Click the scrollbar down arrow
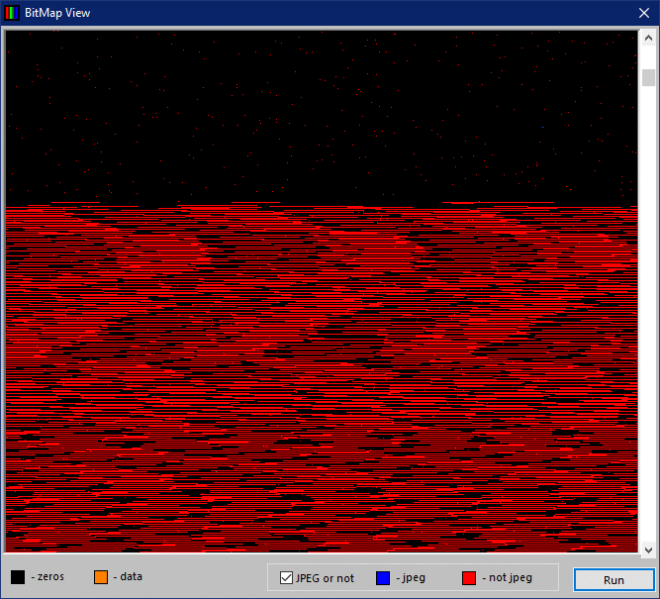This screenshot has width=660, height=599. (x=648, y=549)
